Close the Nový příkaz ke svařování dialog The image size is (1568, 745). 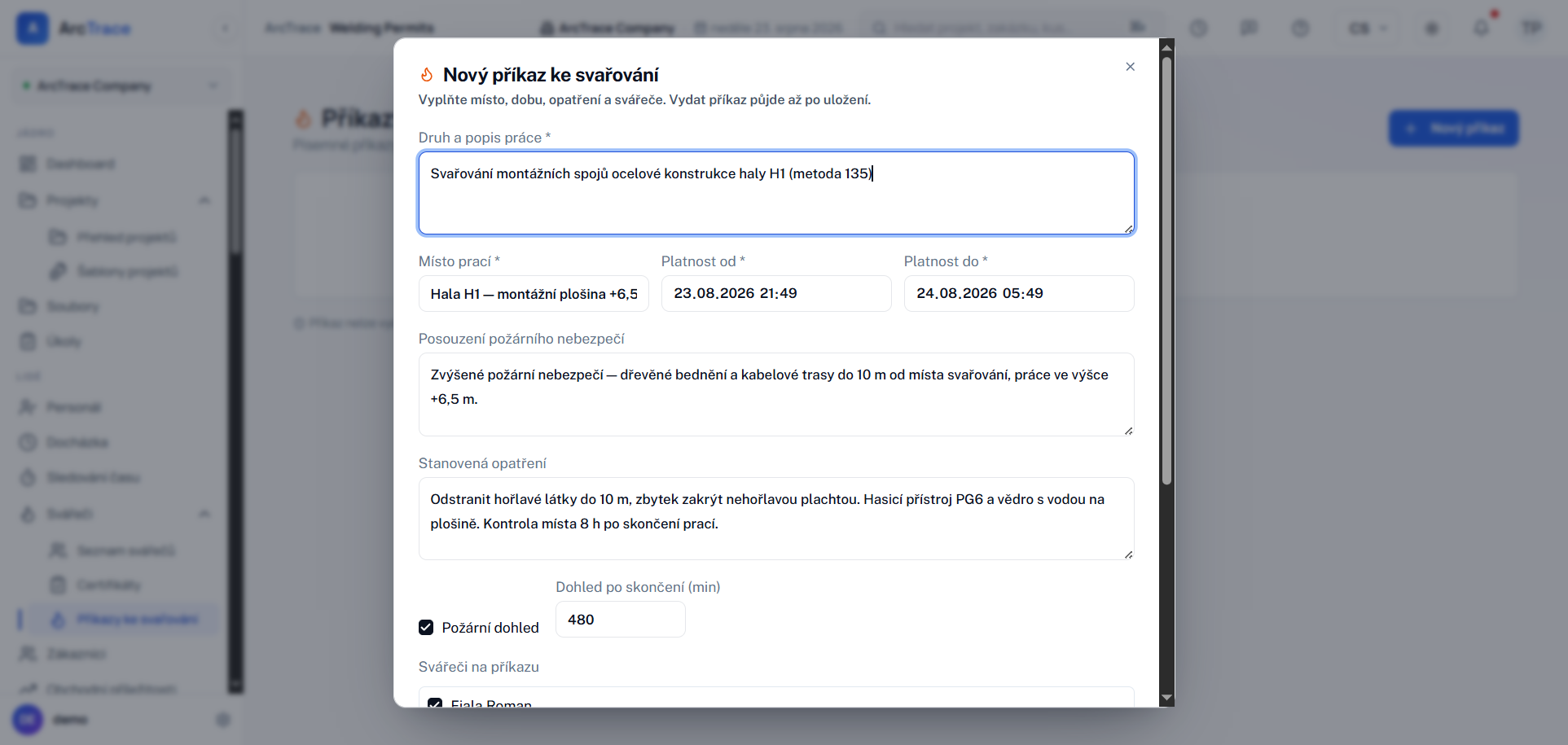(x=1130, y=67)
